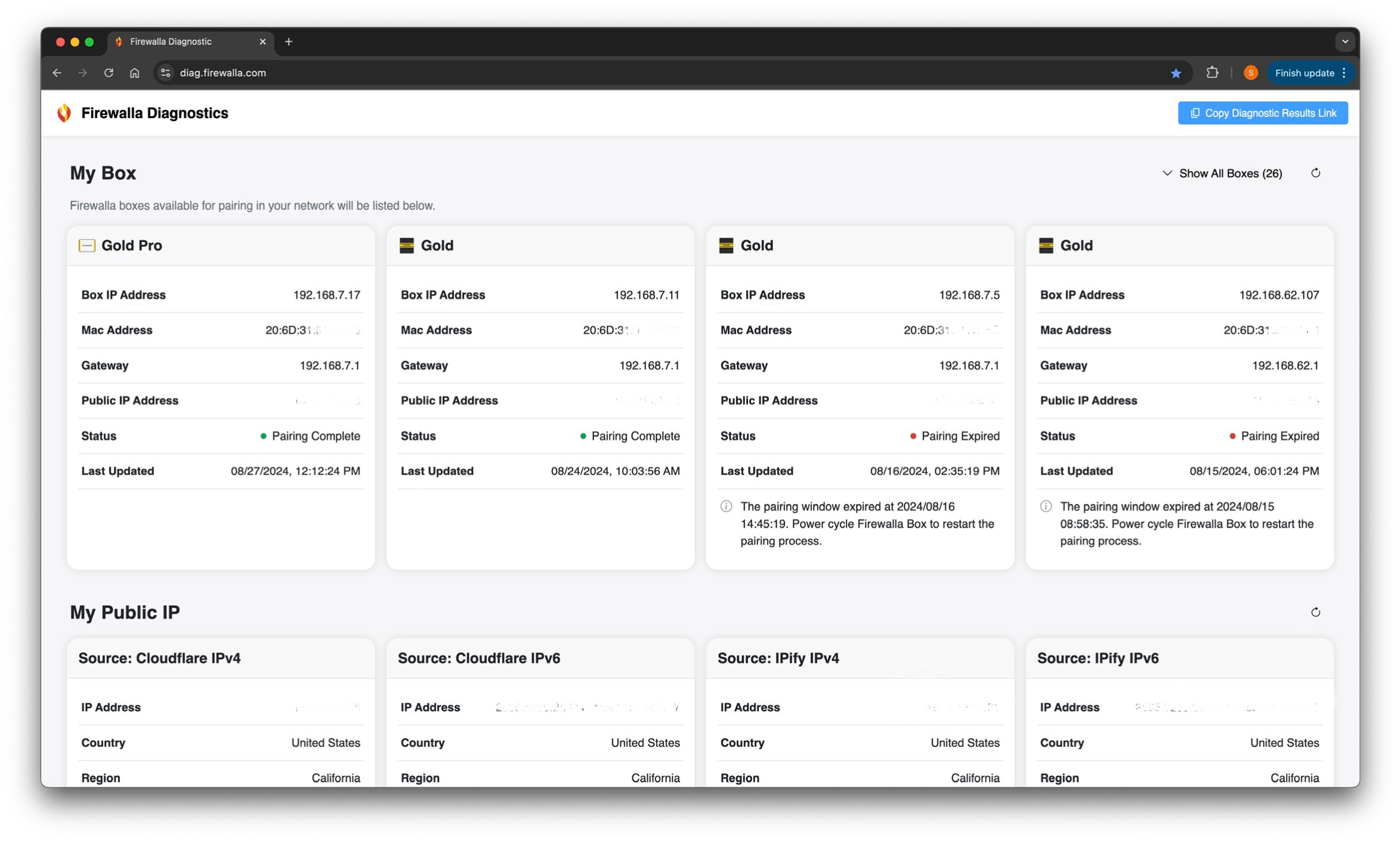Click info icon beside 2024/08/15 expiry message
The width and height of the screenshot is (1400, 841).
point(1045,506)
